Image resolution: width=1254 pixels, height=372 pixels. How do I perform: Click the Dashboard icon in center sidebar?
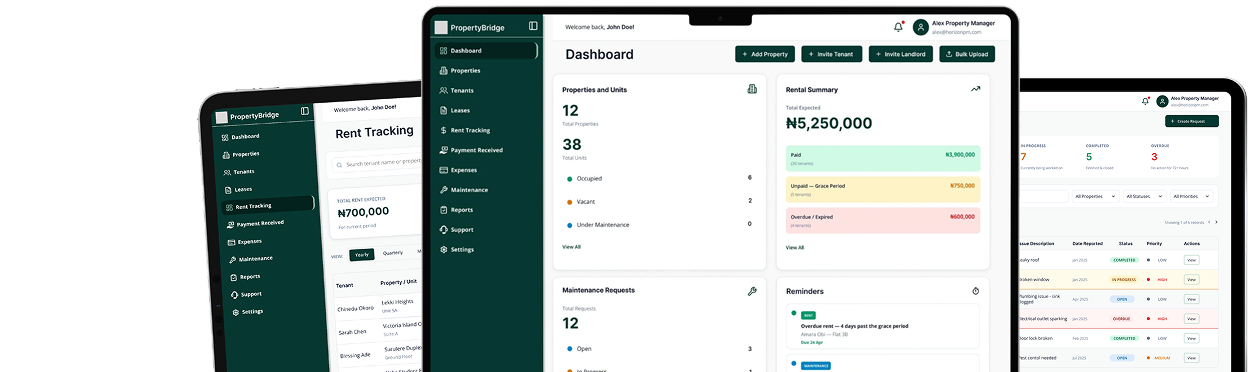click(443, 50)
